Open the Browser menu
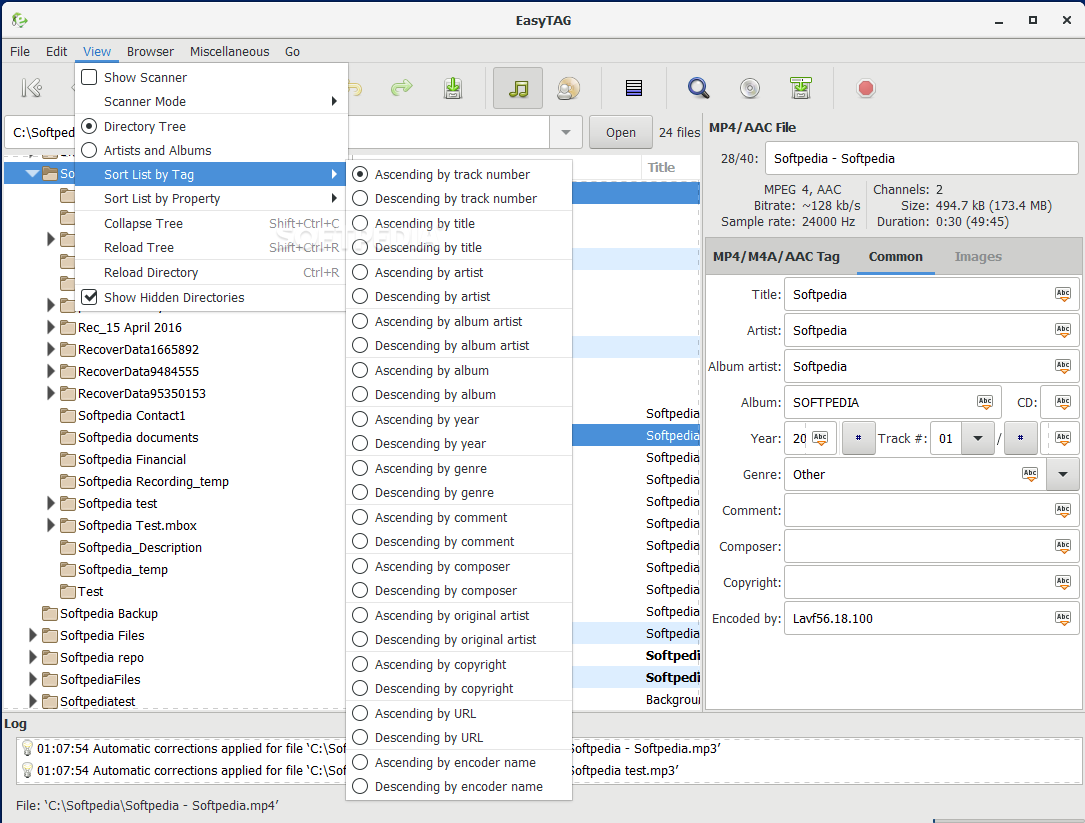 click(x=150, y=51)
